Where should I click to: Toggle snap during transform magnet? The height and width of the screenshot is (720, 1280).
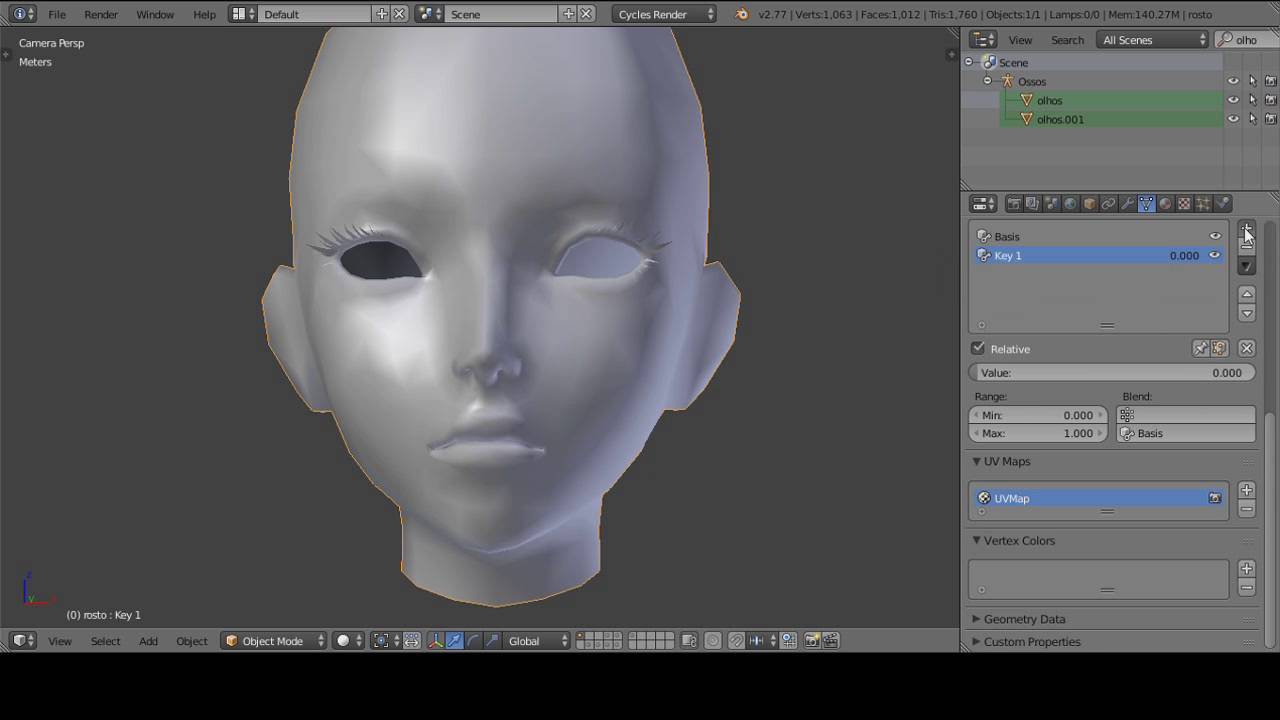coord(736,641)
